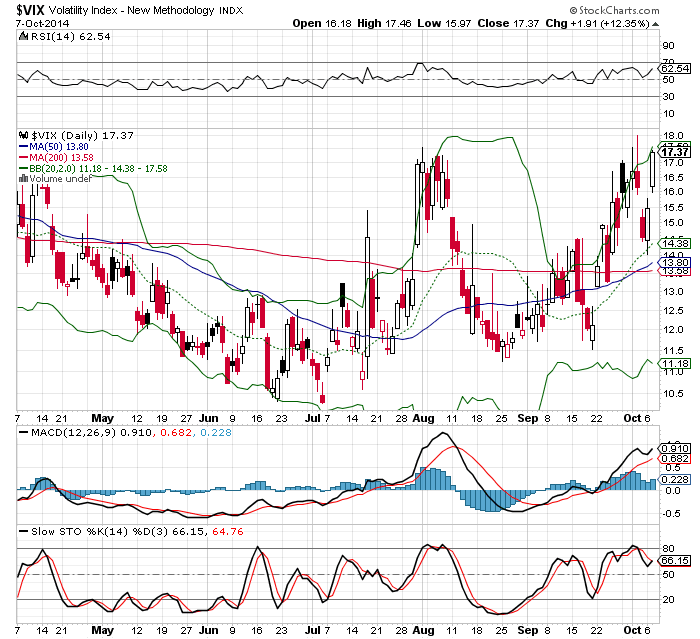Click the 18.0 price axis label

(x=673, y=136)
